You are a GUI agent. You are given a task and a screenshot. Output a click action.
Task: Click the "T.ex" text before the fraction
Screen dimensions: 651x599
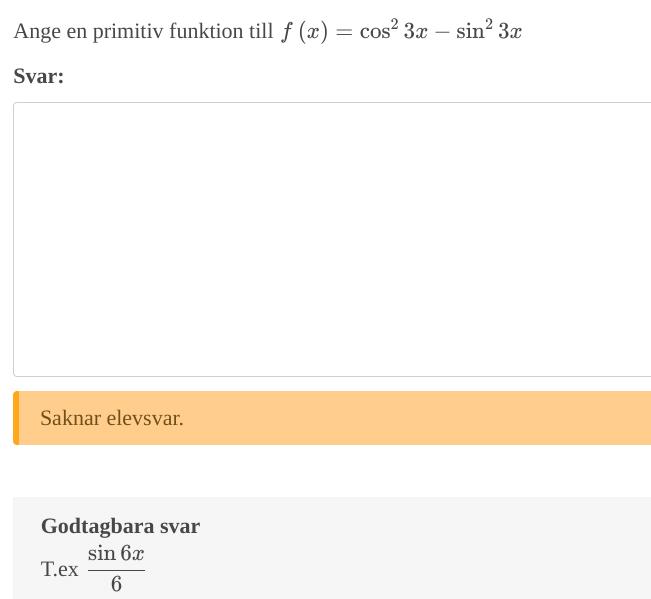[59, 569]
